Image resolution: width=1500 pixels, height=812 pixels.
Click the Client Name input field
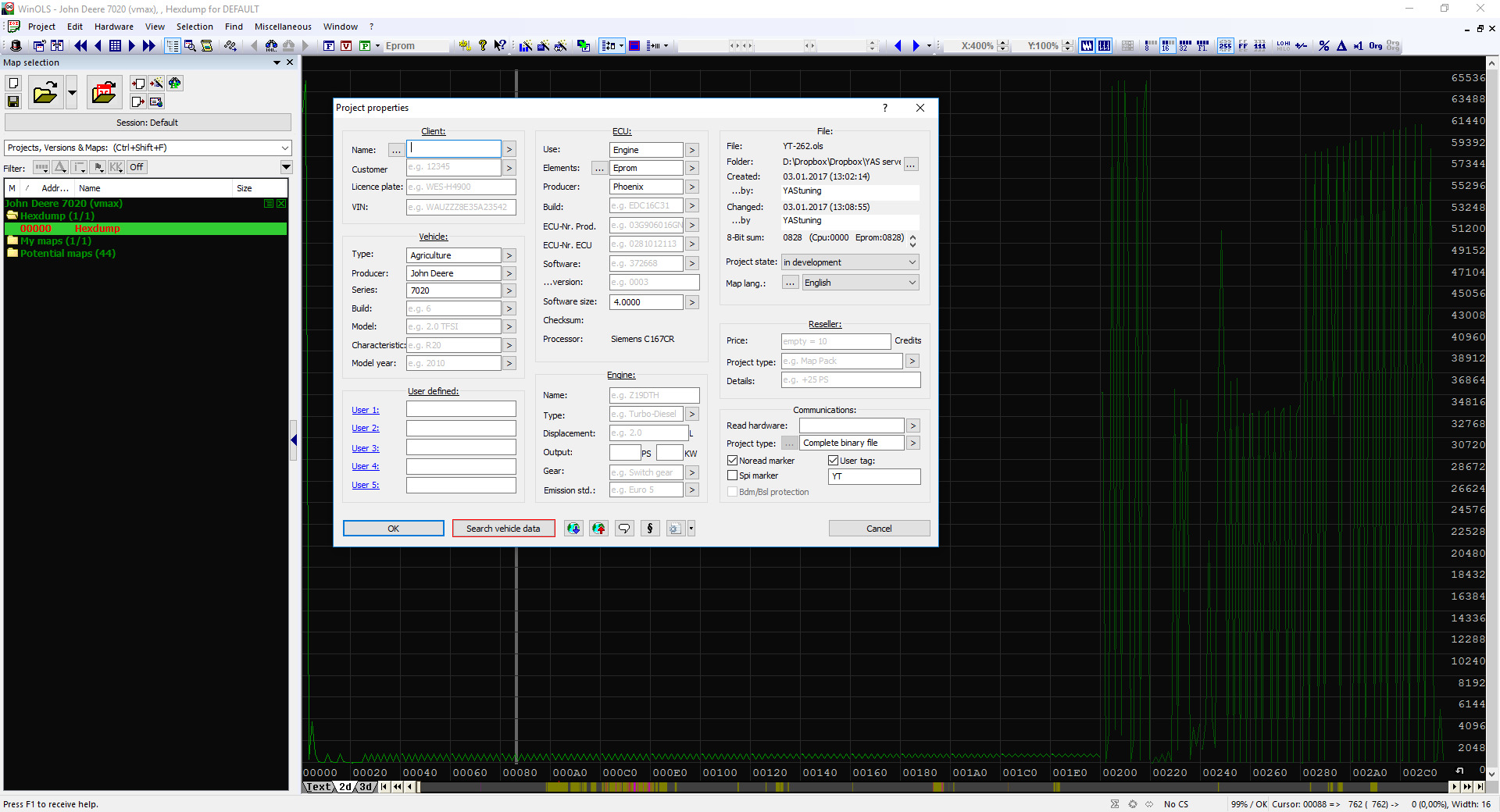pyautogui.click(x=454, y=148)
